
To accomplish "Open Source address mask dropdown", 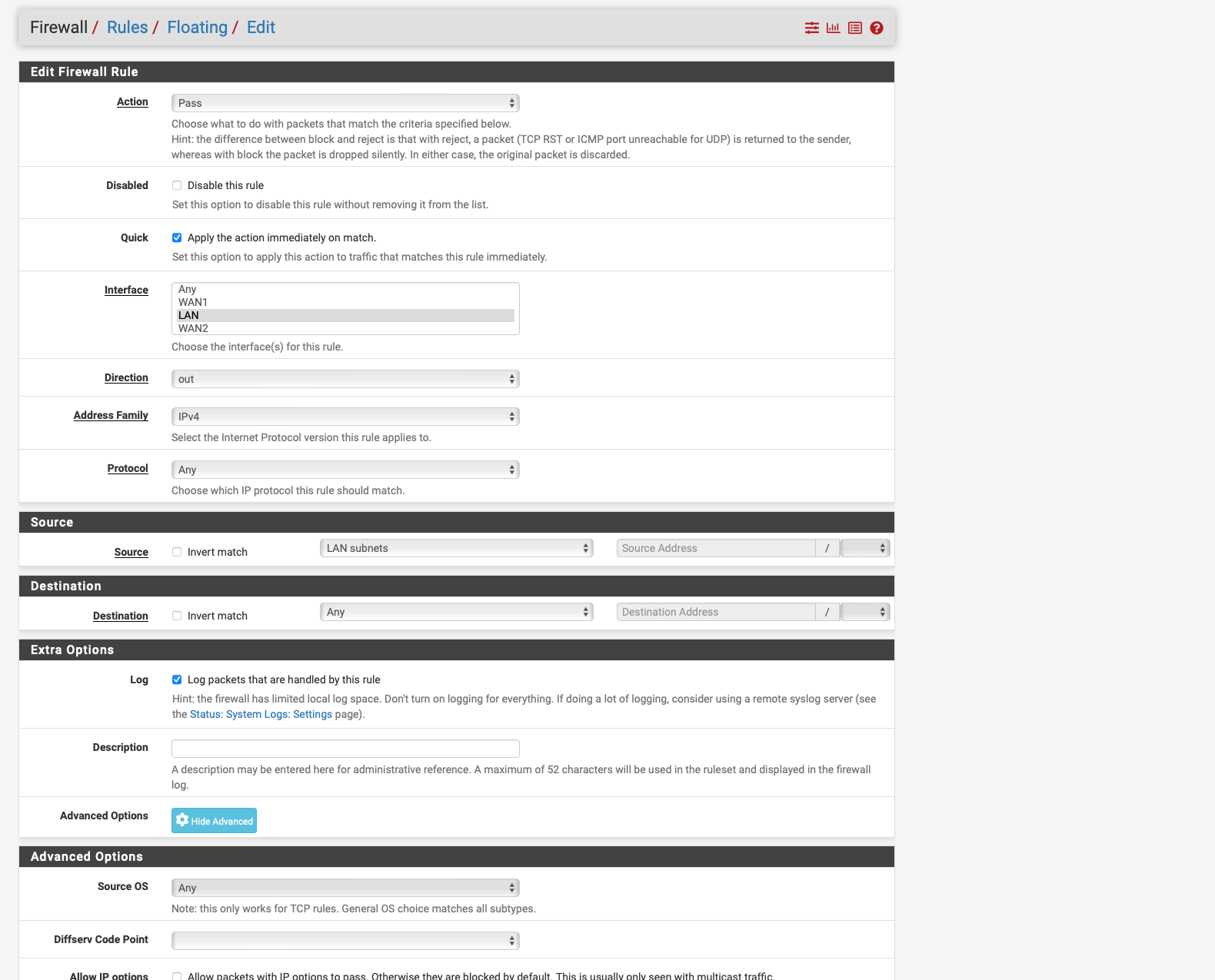I will [865, 548].
